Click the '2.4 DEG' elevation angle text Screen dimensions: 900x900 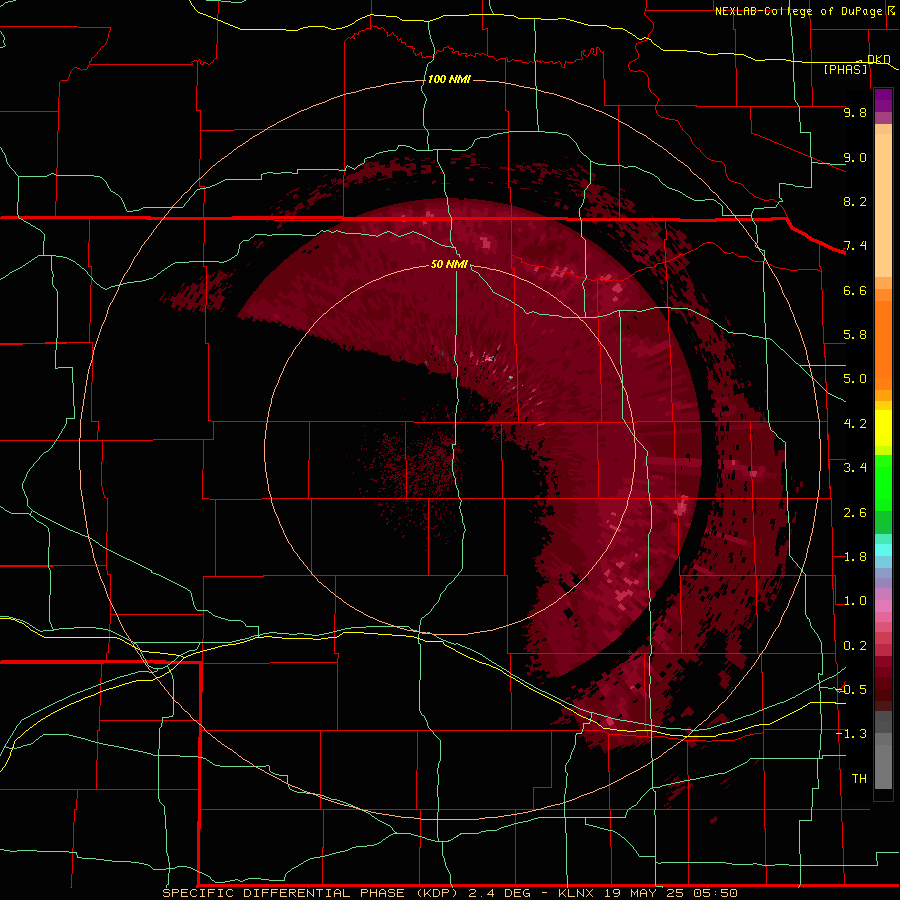coord(501,893)
